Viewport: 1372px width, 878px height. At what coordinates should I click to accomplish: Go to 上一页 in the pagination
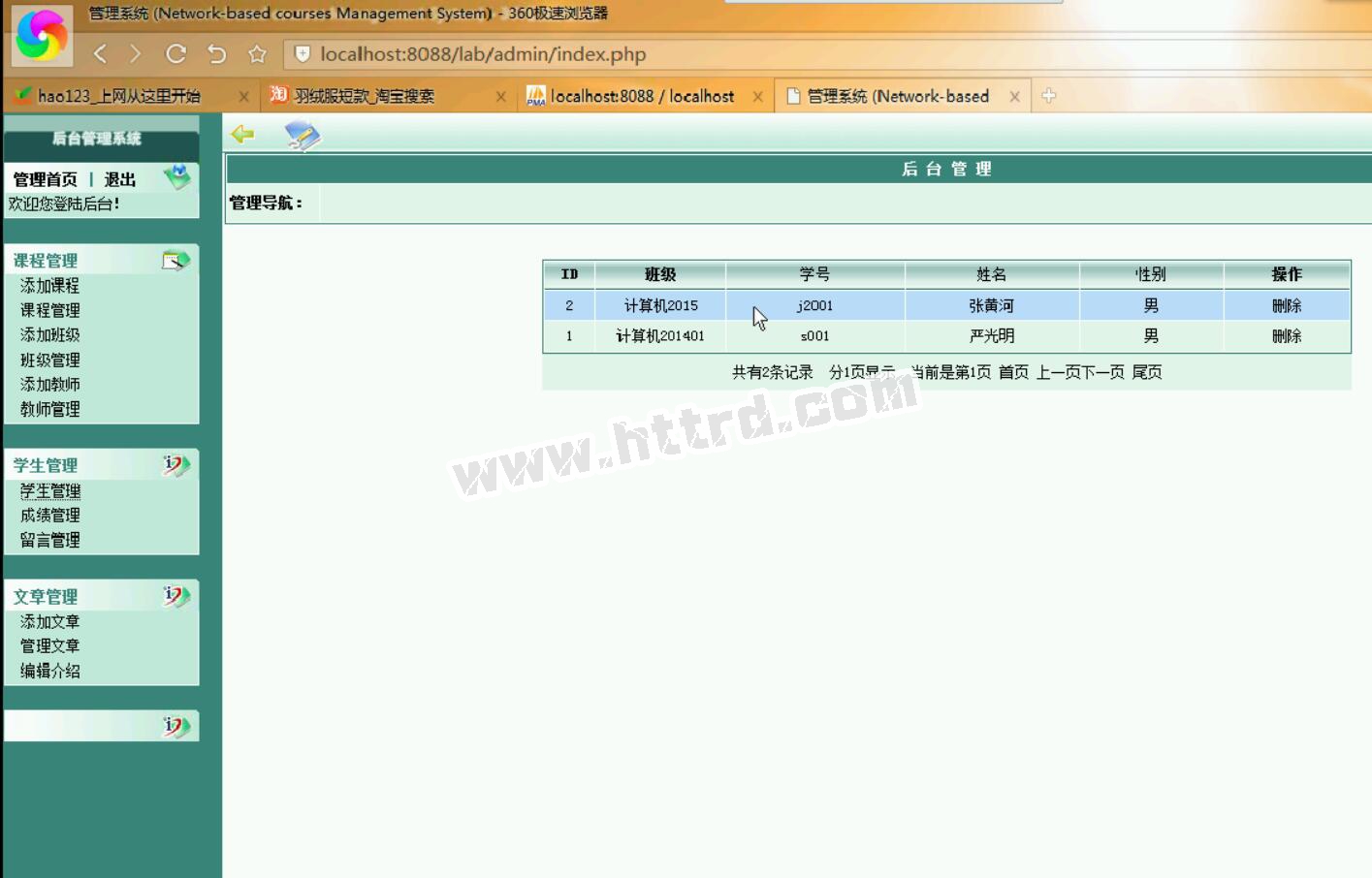1059,372
